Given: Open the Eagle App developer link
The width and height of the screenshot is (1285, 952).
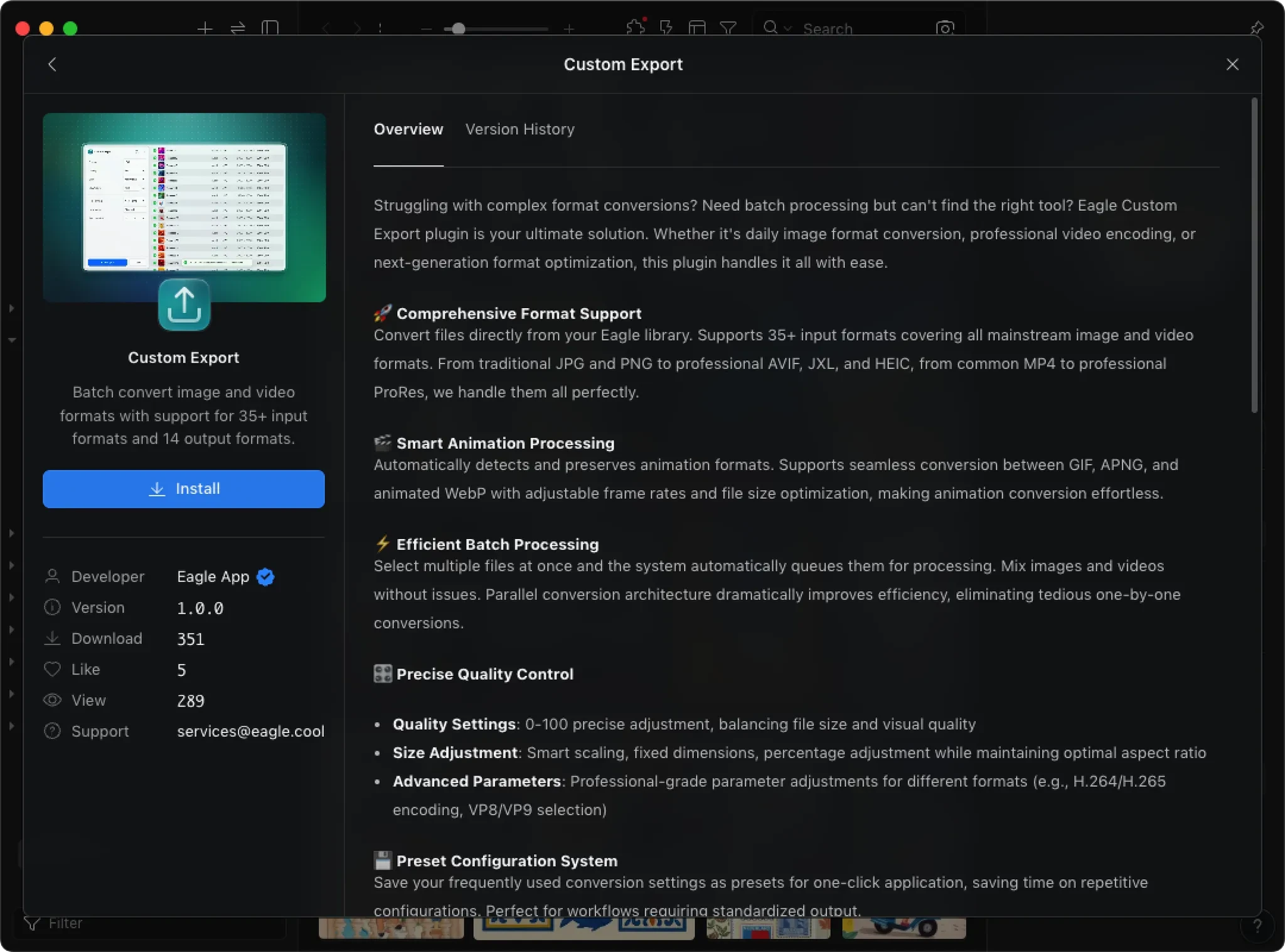Looking at the screenshot, I should point(213,577).
